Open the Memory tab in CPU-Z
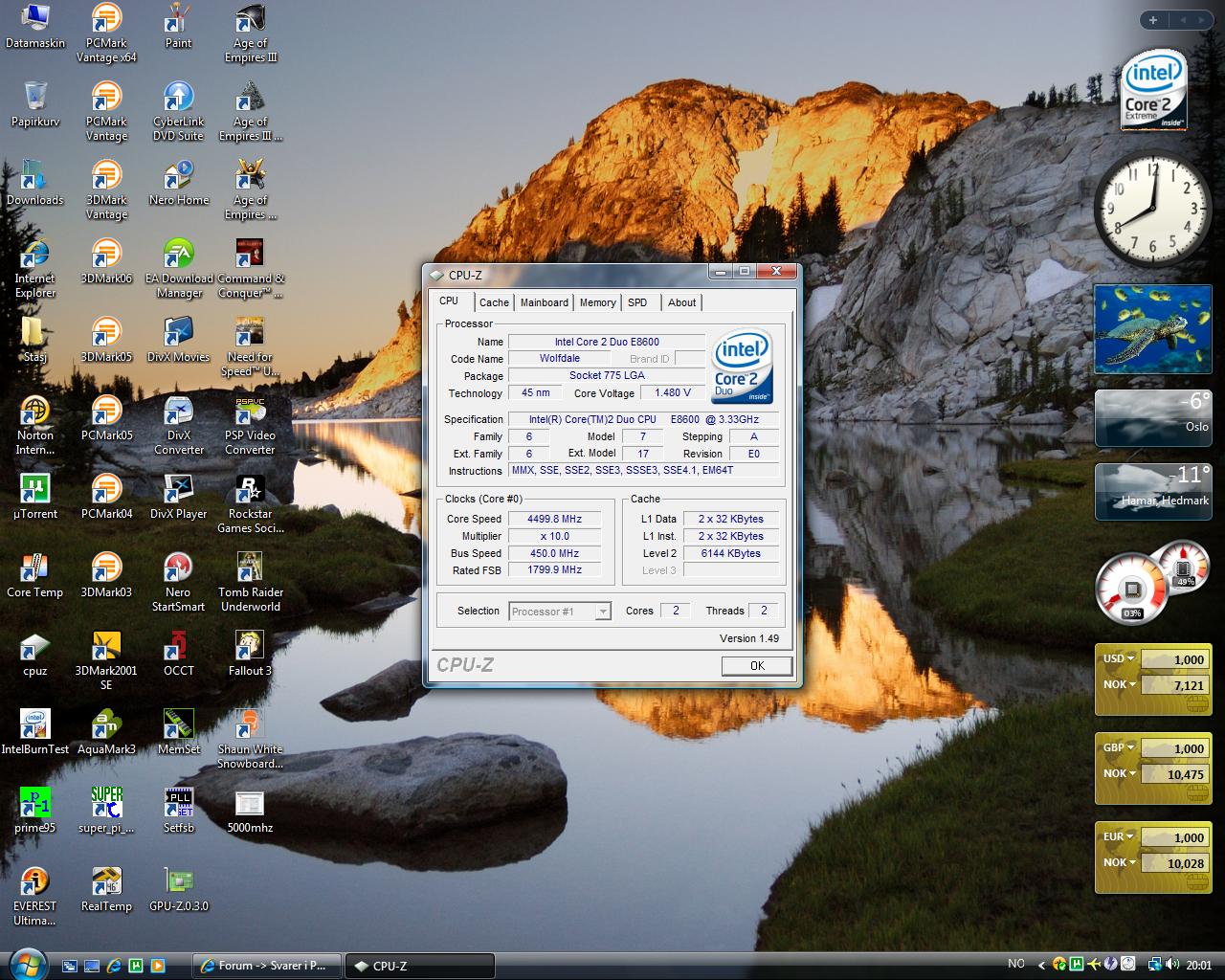 (598, 302)
